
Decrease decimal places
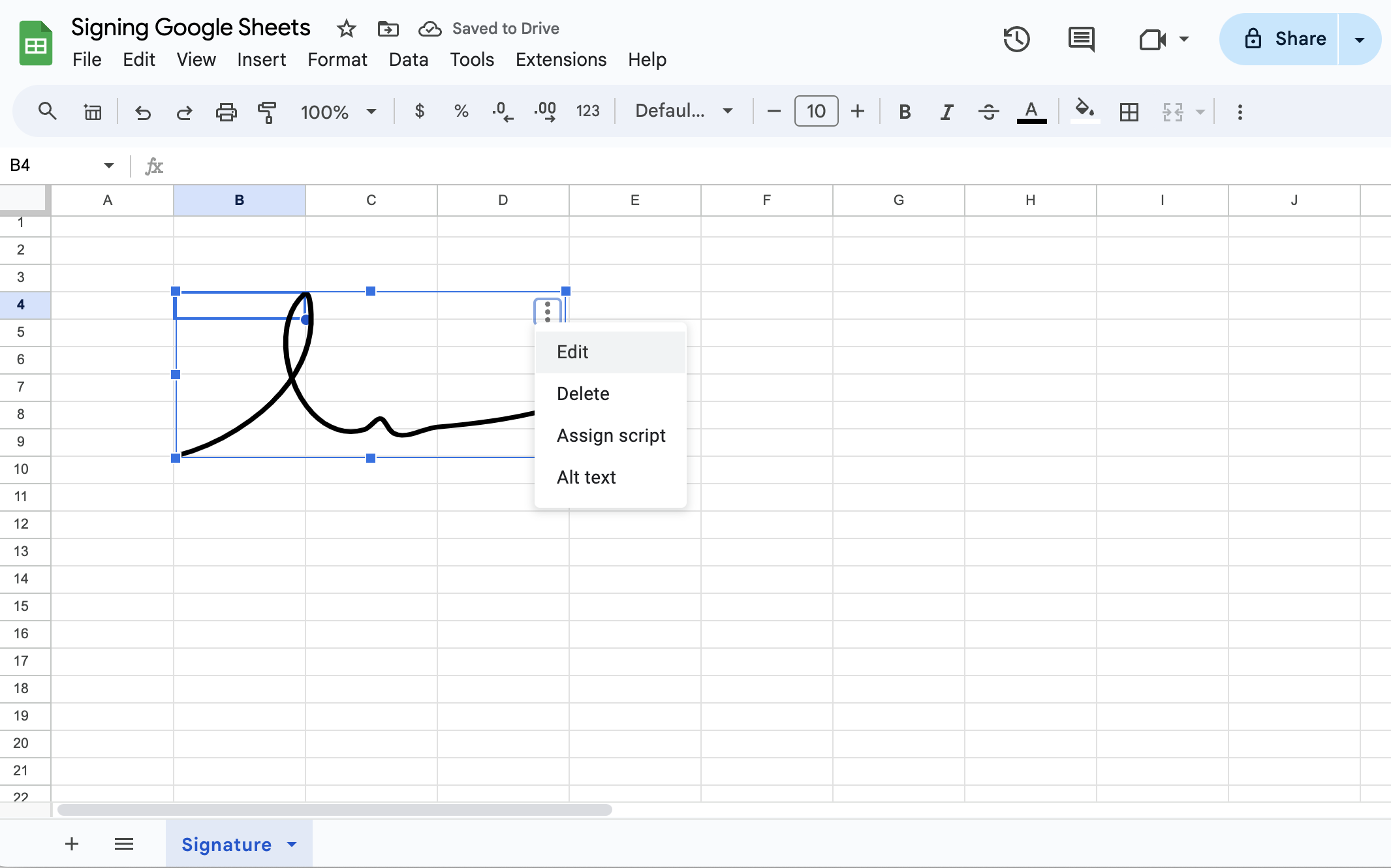click(503, 112)
